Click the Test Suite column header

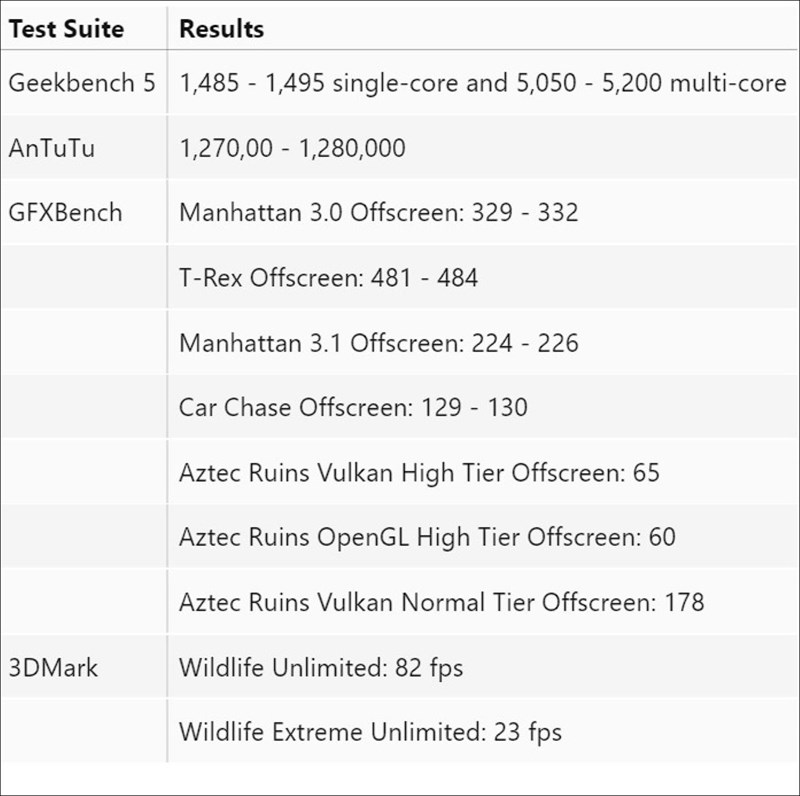66,29
